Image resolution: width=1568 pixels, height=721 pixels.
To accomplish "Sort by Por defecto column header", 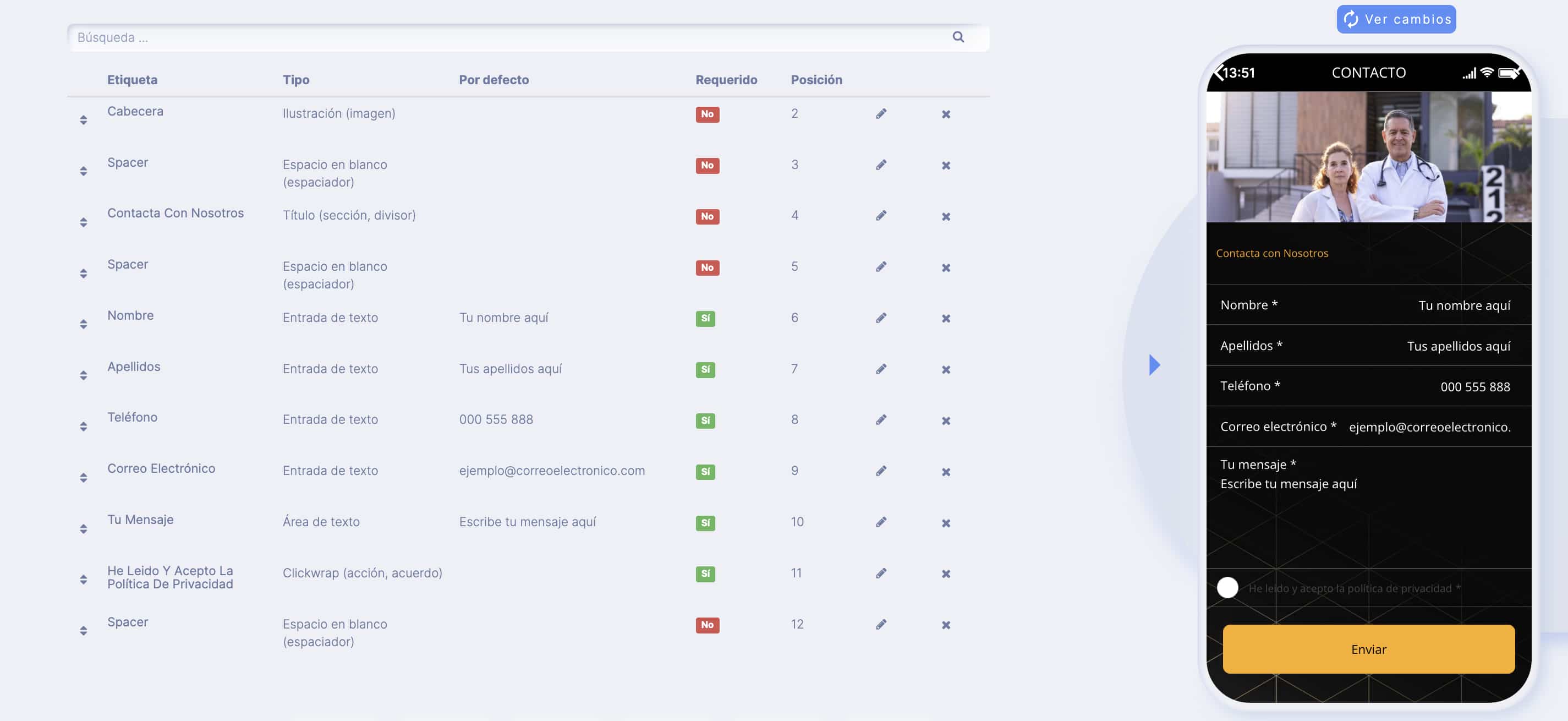I will (x=494, y=80).
